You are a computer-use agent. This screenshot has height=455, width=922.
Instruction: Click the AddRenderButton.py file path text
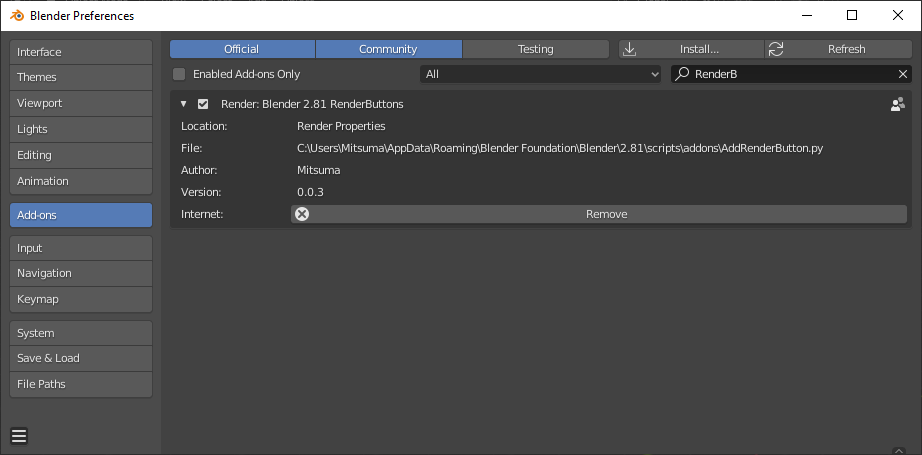560,148
